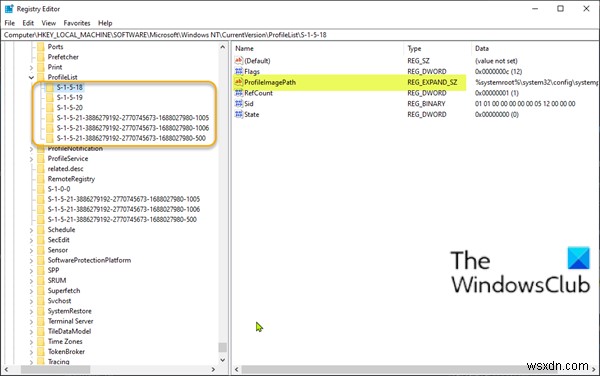Click the SPP folder icon

(41, 270)
